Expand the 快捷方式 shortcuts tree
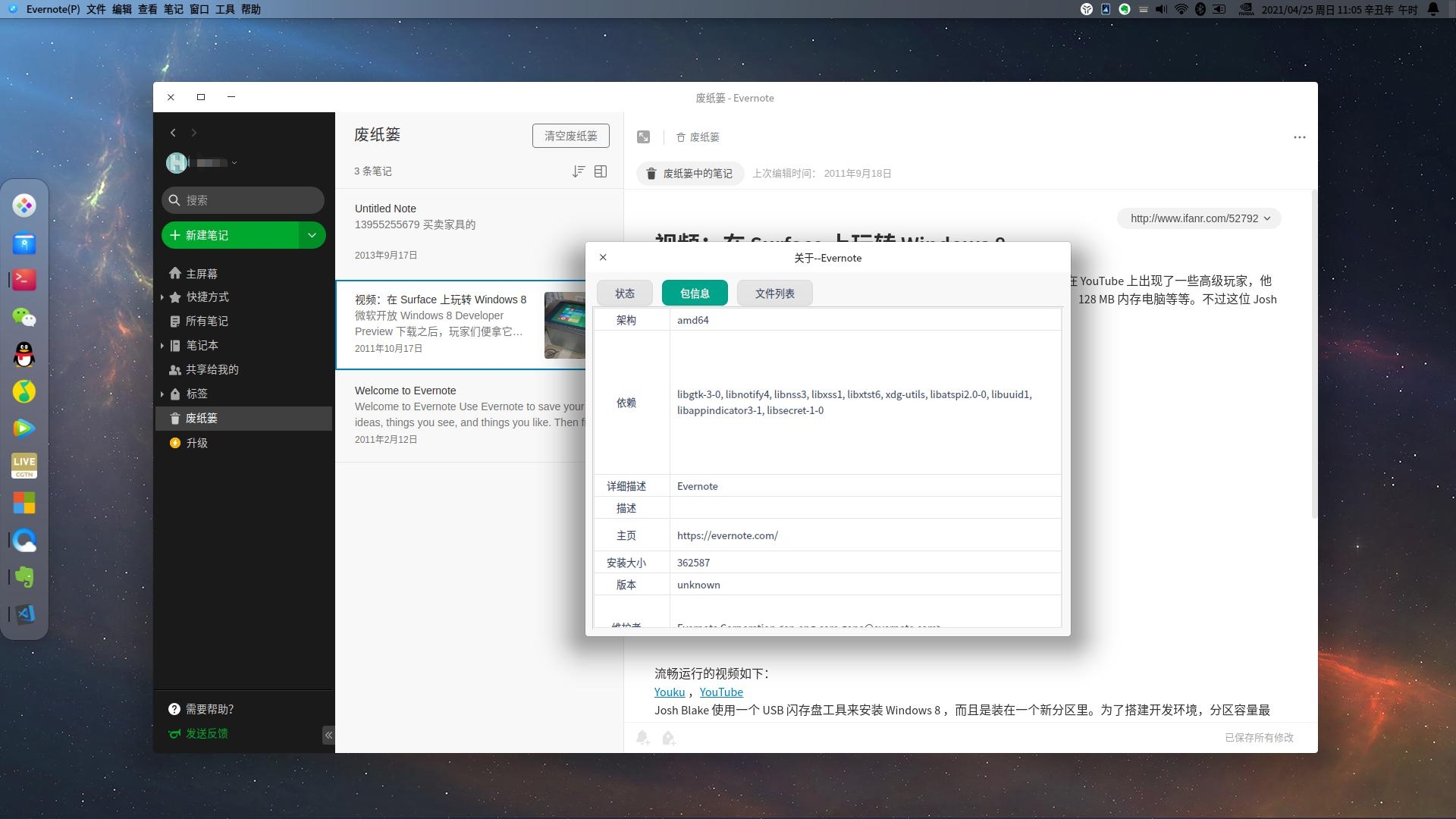 (162, 297)
